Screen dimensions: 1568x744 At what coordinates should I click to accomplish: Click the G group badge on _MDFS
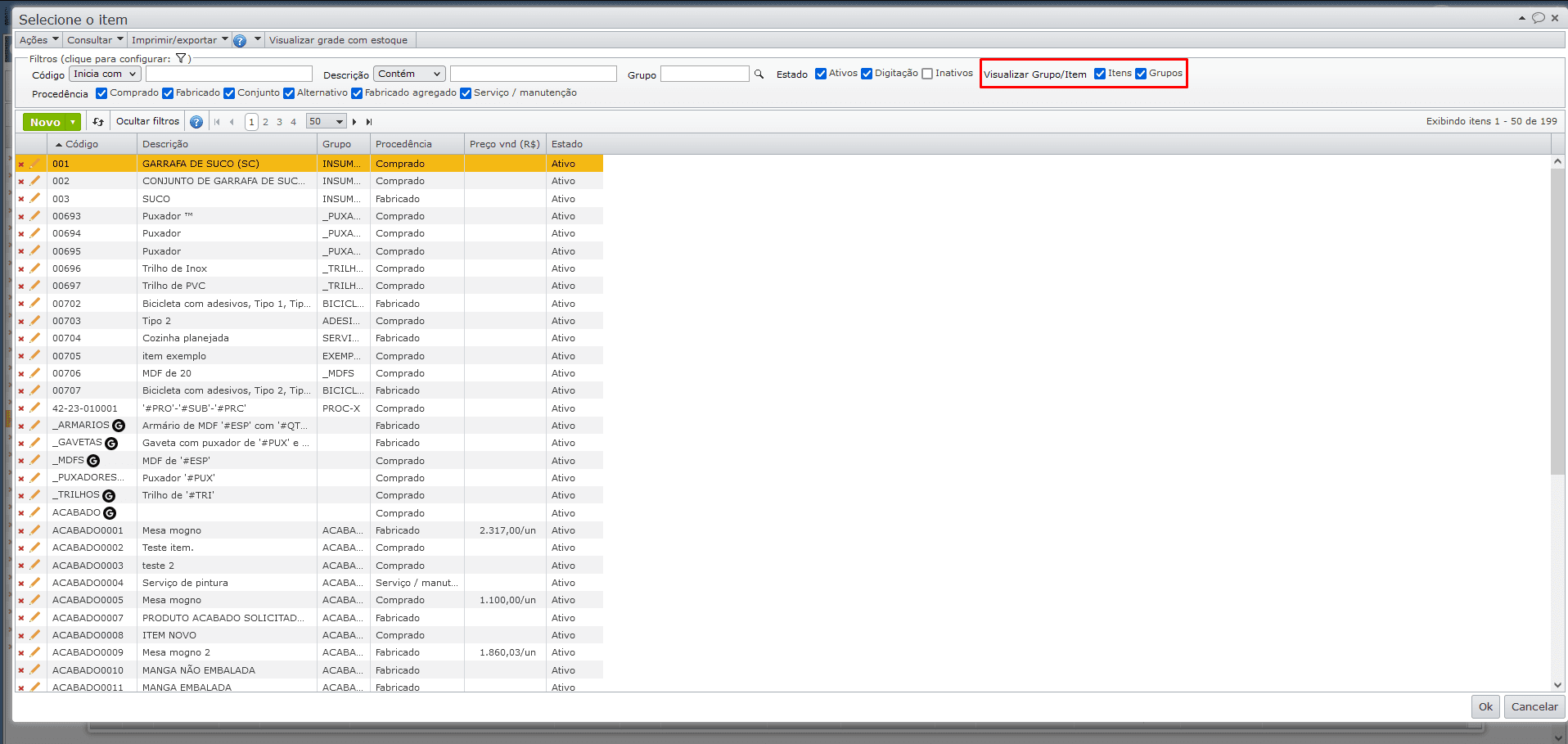pos(93,461)
